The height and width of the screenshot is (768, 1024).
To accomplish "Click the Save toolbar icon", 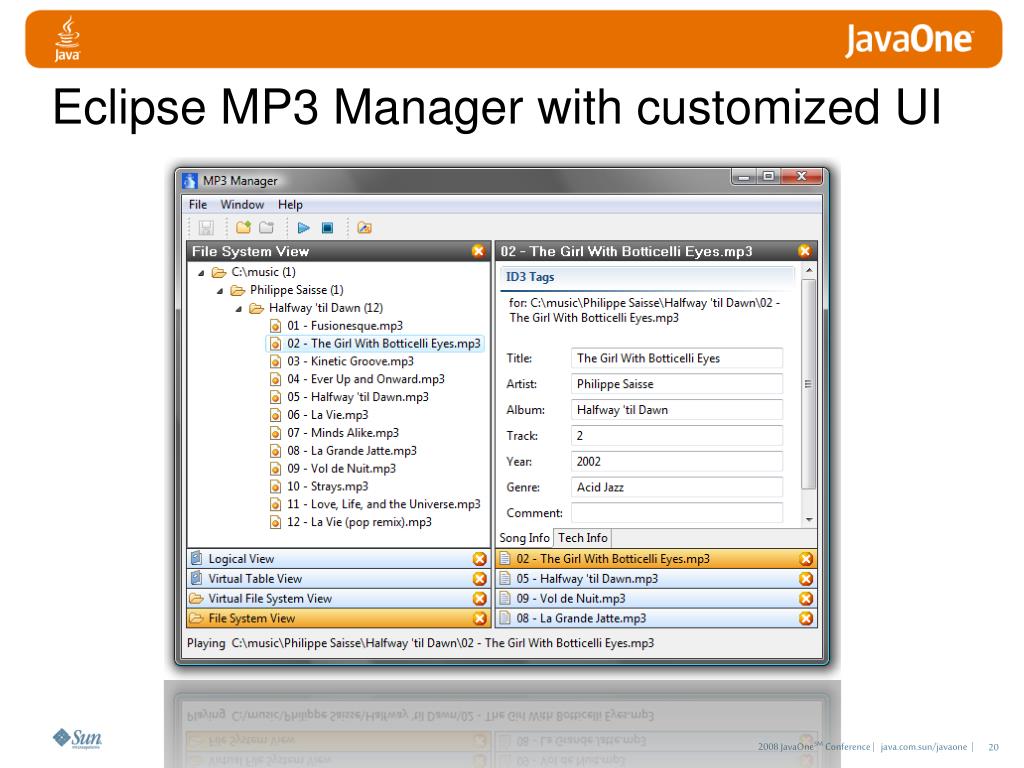I will click(206, 227).
